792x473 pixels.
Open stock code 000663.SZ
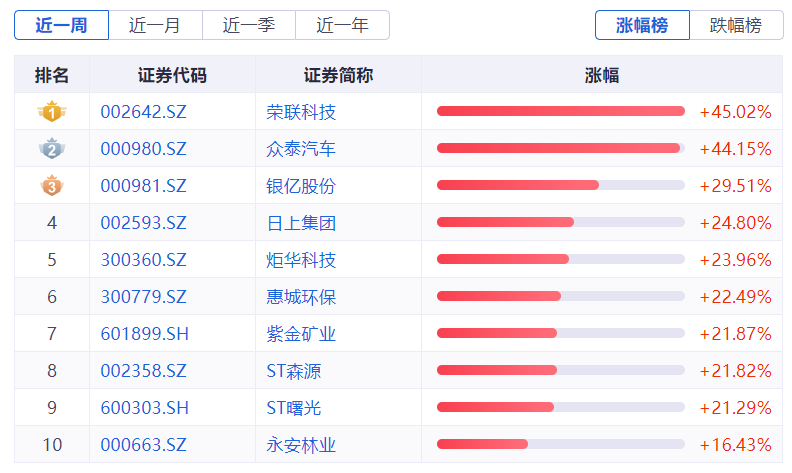tap(143, 445)
